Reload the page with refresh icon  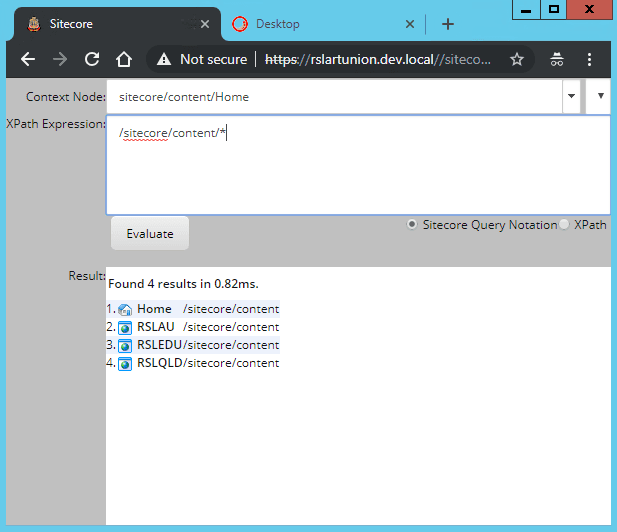pyautogui.click(x=92, y=59)
